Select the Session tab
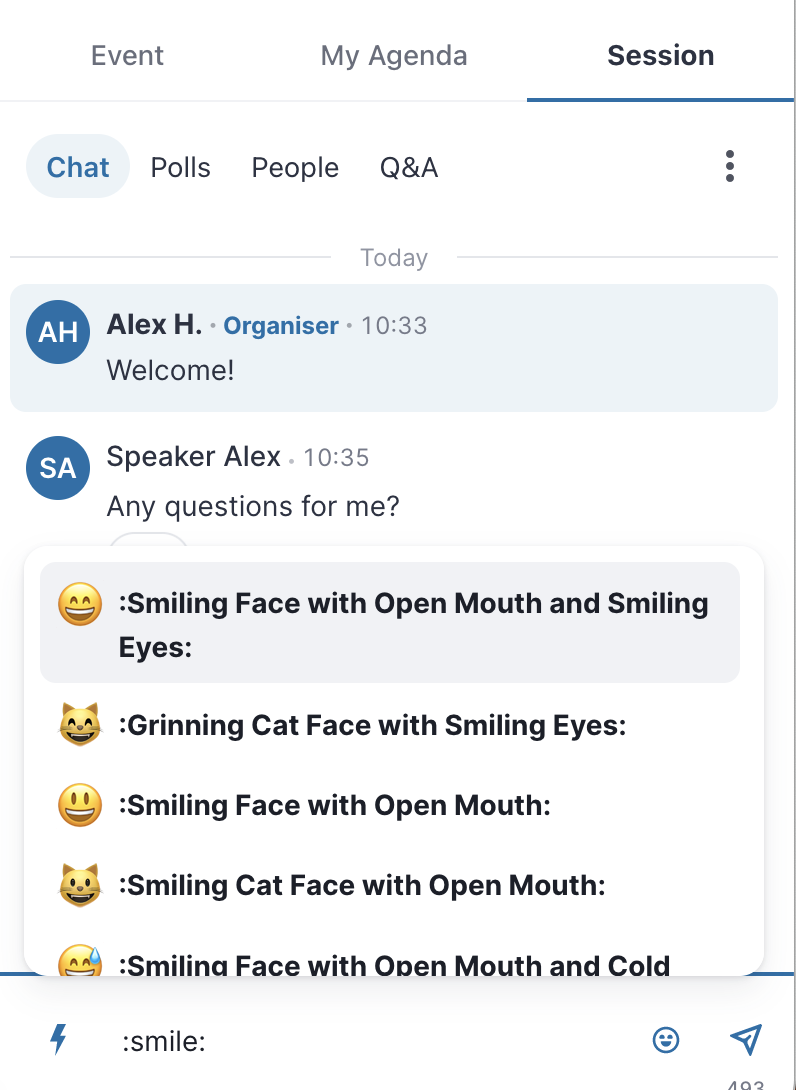The image size is (796, 1090). [x=660, y=56]
